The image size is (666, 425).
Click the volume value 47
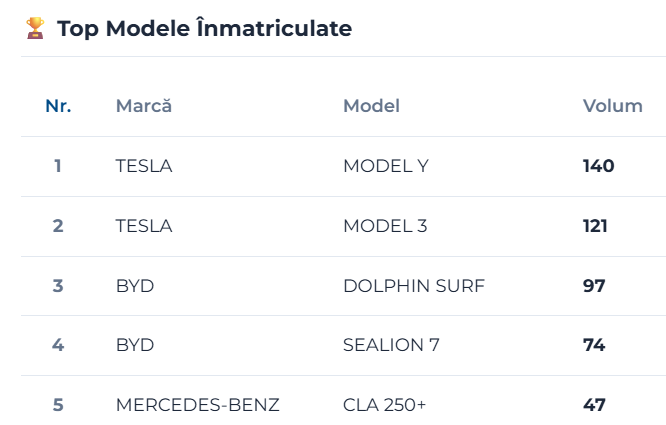594,405
